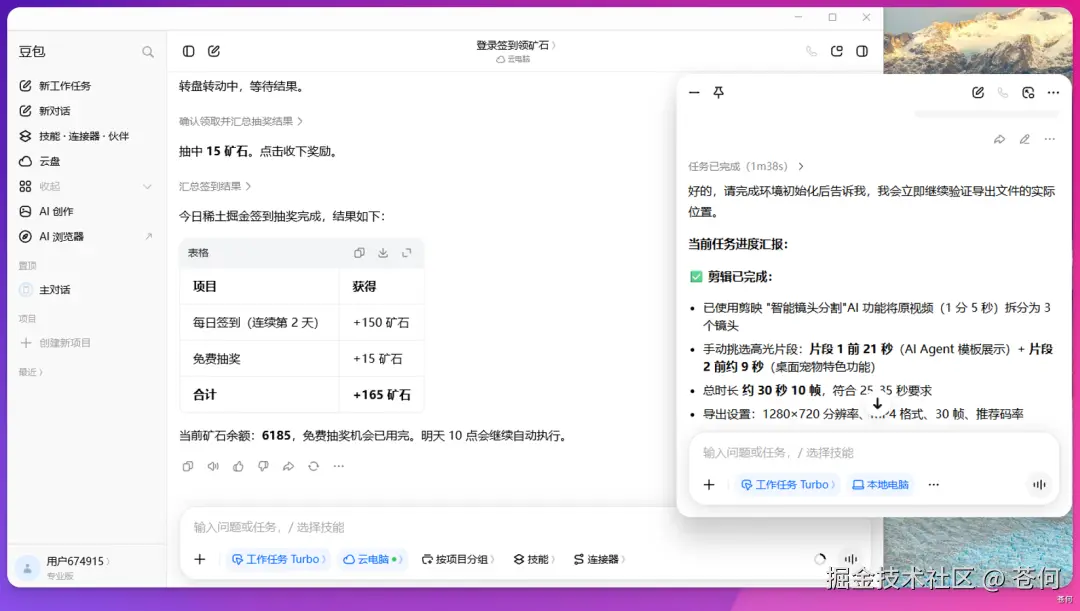Viewport: 1080px width, 611px height.
Task: Toggle the right split panel icon
Action: (x=862, y=51)
